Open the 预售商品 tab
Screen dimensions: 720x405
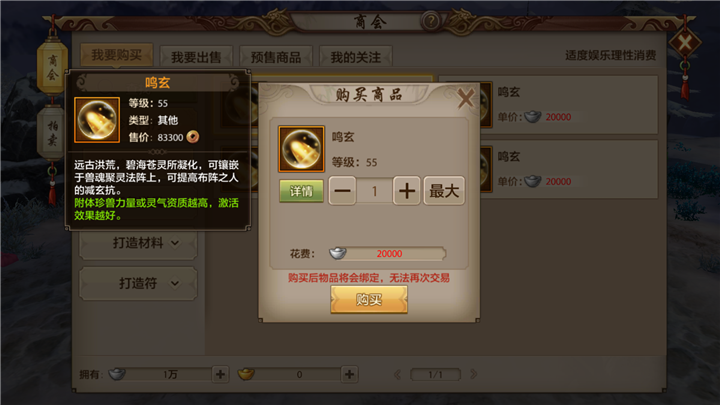tap(276, 57)
